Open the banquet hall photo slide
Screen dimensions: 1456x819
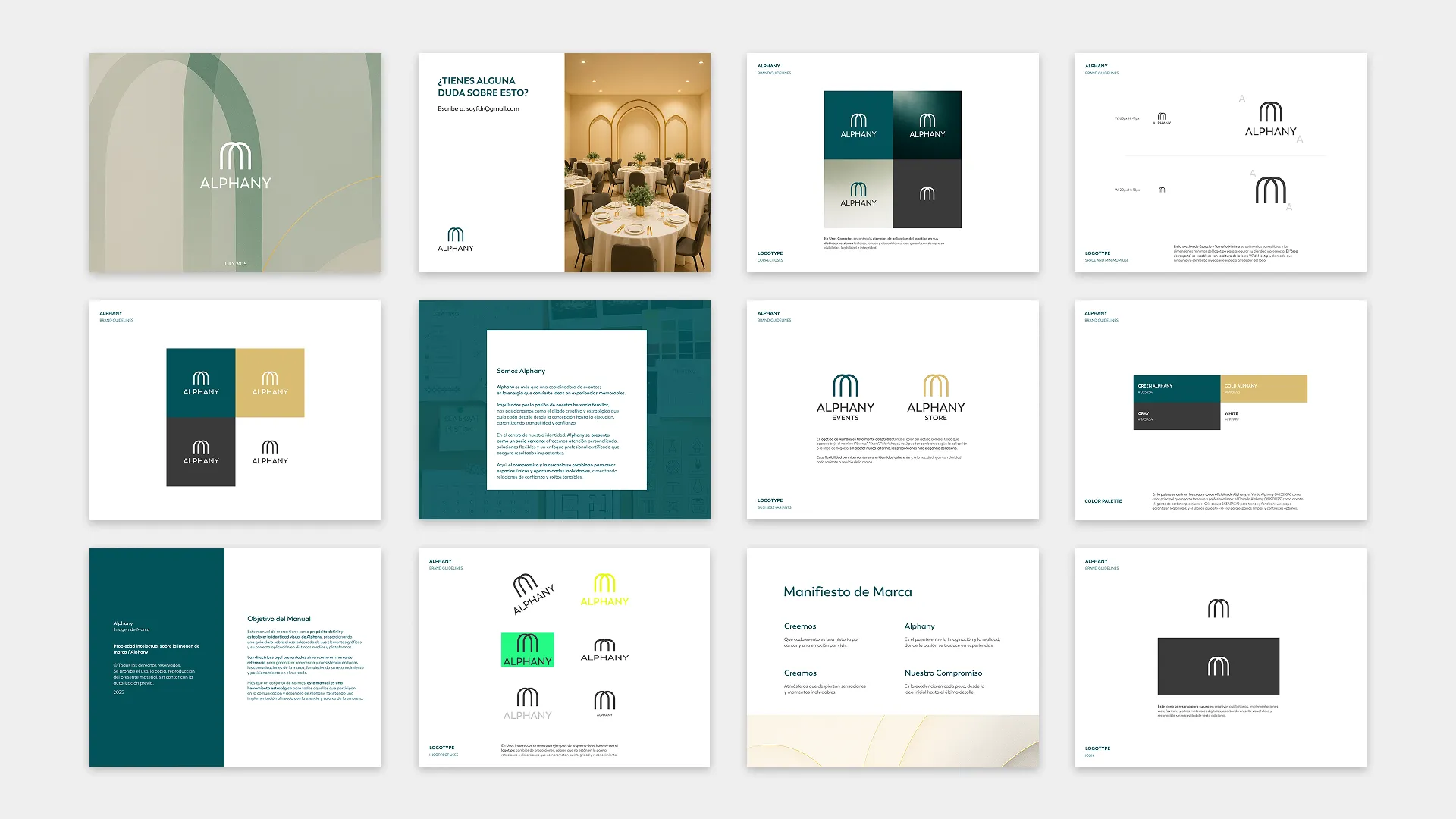coord(637,162)
